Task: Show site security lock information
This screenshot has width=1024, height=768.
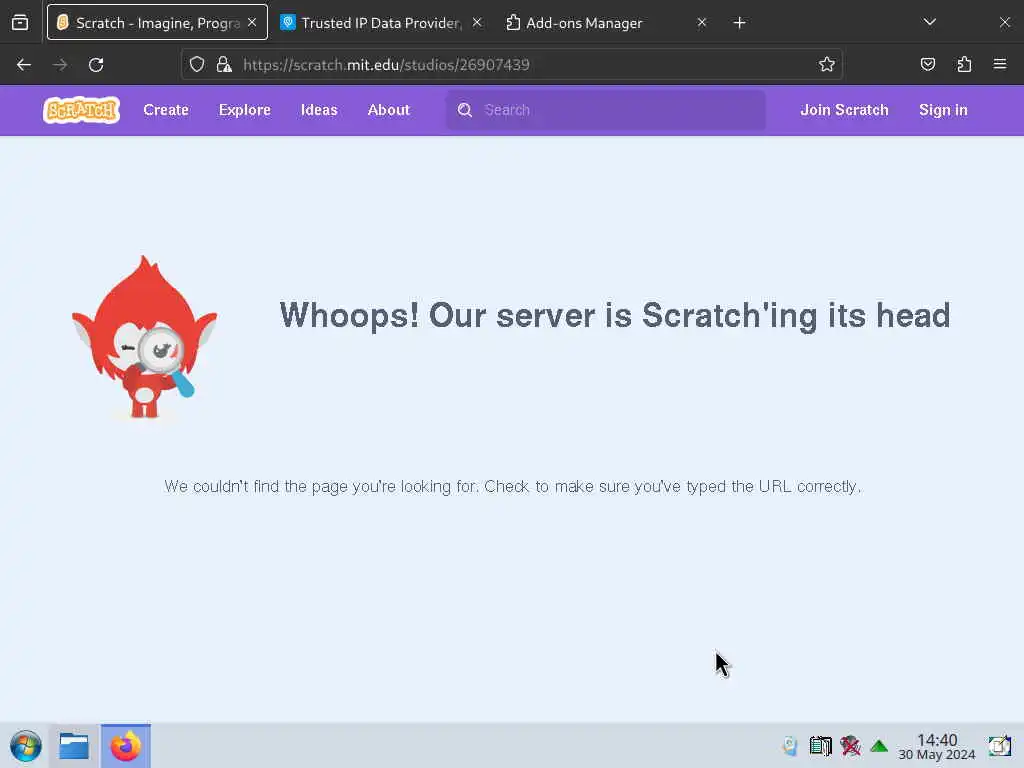Action: coord(224,64)
